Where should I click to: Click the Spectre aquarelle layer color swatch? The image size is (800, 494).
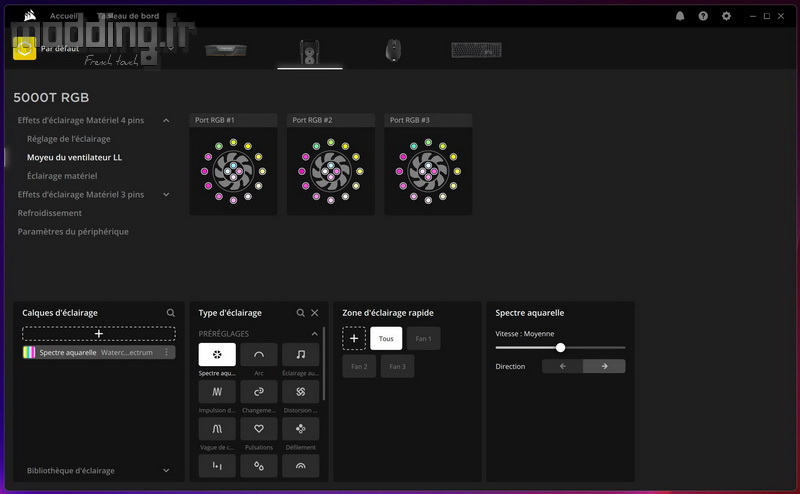[30, 352]
